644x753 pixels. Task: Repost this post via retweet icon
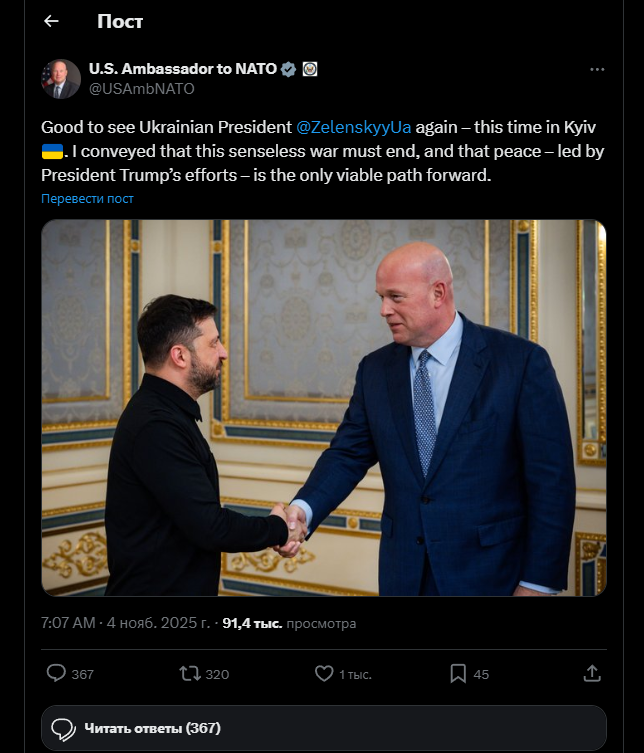click(189, 674)
